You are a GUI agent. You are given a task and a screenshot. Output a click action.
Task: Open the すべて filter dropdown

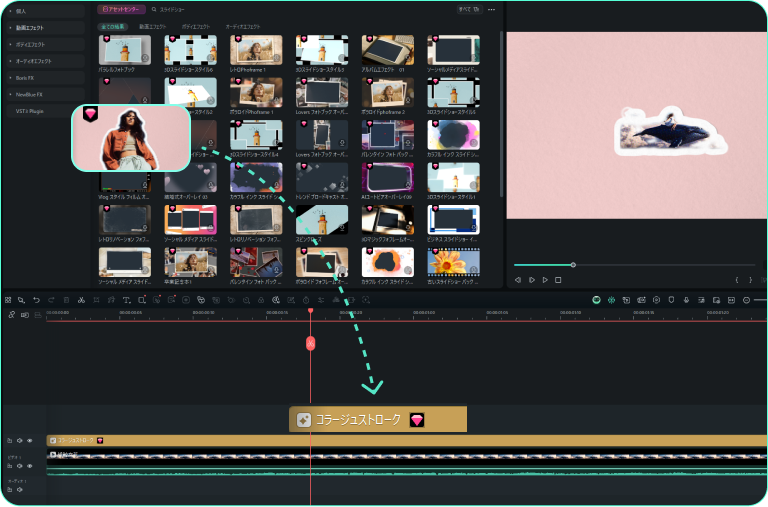click(x=468, y=9)
